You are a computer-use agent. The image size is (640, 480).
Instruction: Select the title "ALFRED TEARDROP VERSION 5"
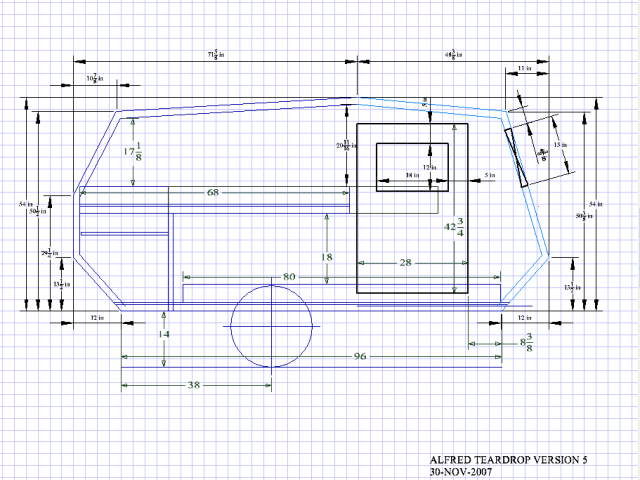point(509,460)
